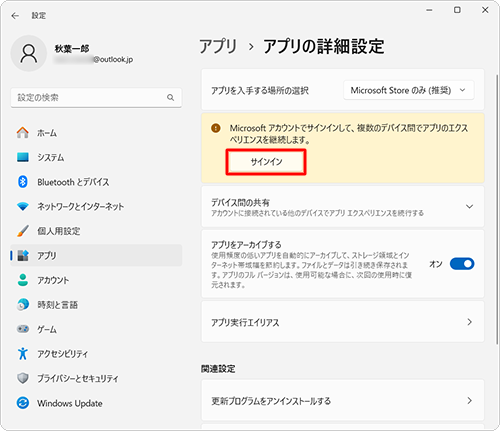Click the アプリをアーカイブする title text
Screen dimensions: 500x431
coord(246,245)
